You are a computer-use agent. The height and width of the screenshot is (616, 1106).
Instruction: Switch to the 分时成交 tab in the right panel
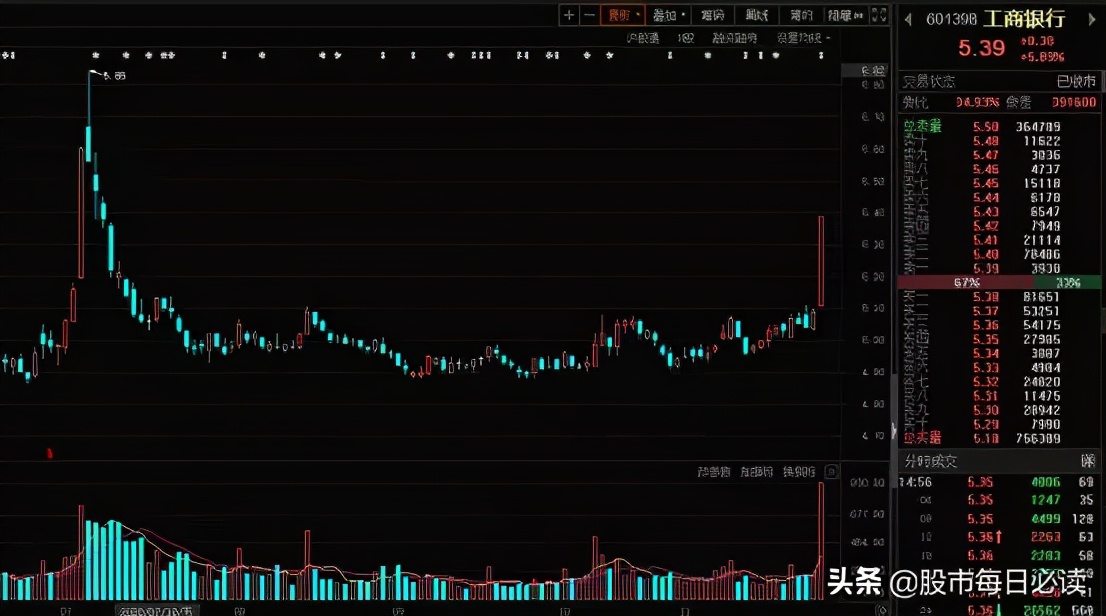pos(930,461)
